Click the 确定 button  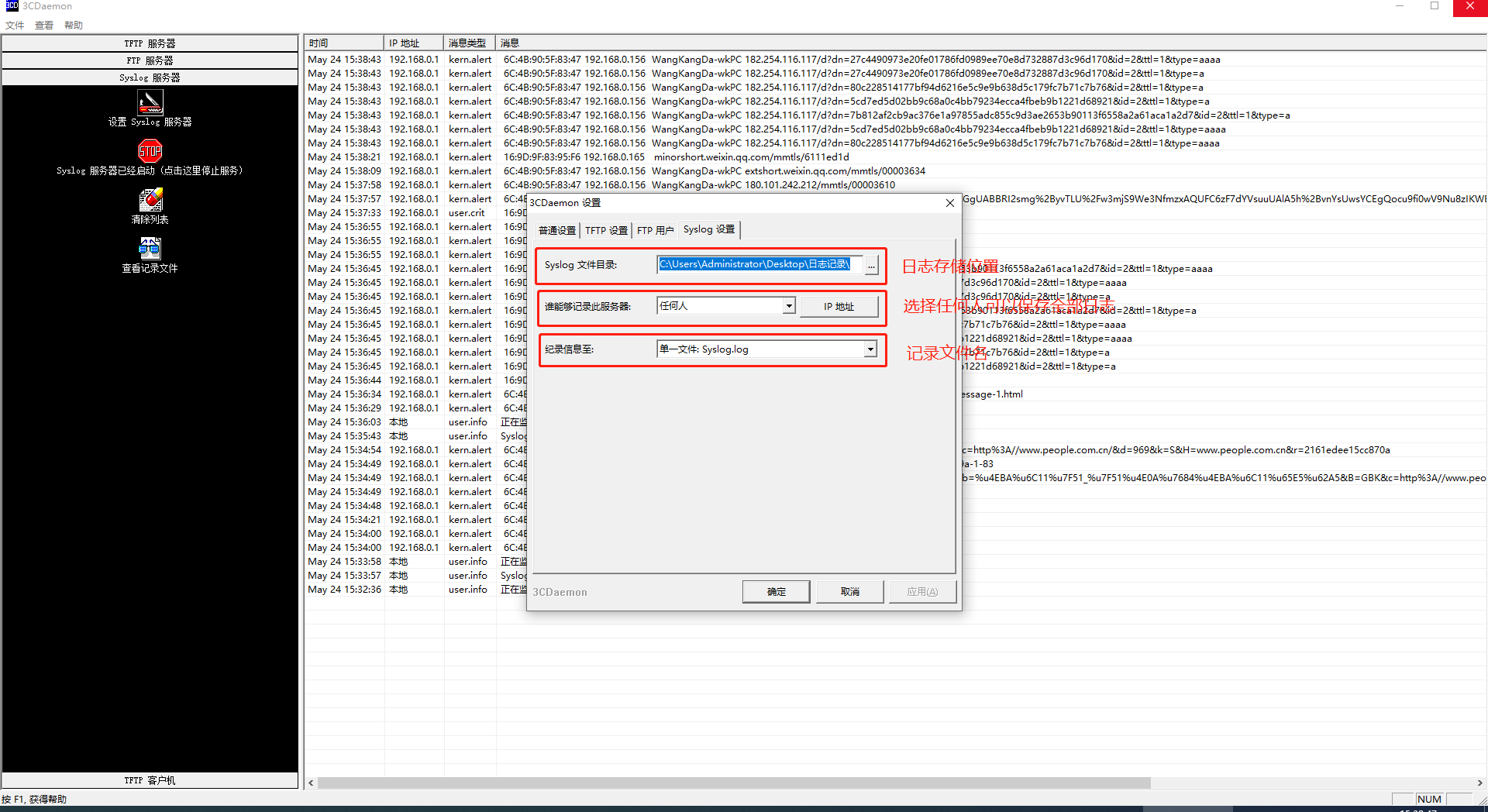coord(776,592)
